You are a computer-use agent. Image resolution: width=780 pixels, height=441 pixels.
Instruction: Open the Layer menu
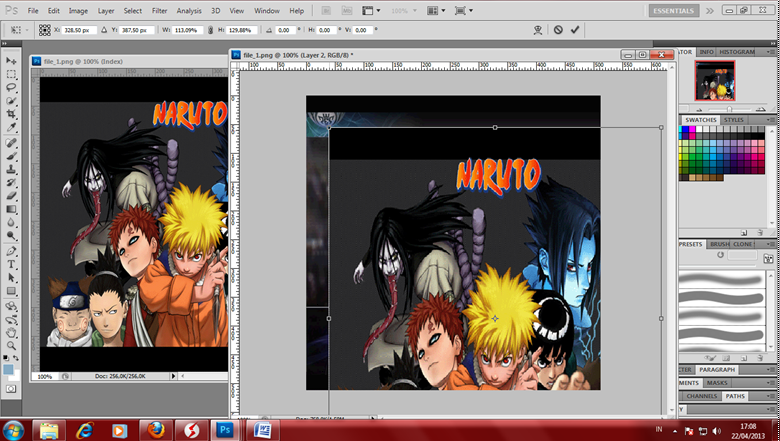pos(105,10)
